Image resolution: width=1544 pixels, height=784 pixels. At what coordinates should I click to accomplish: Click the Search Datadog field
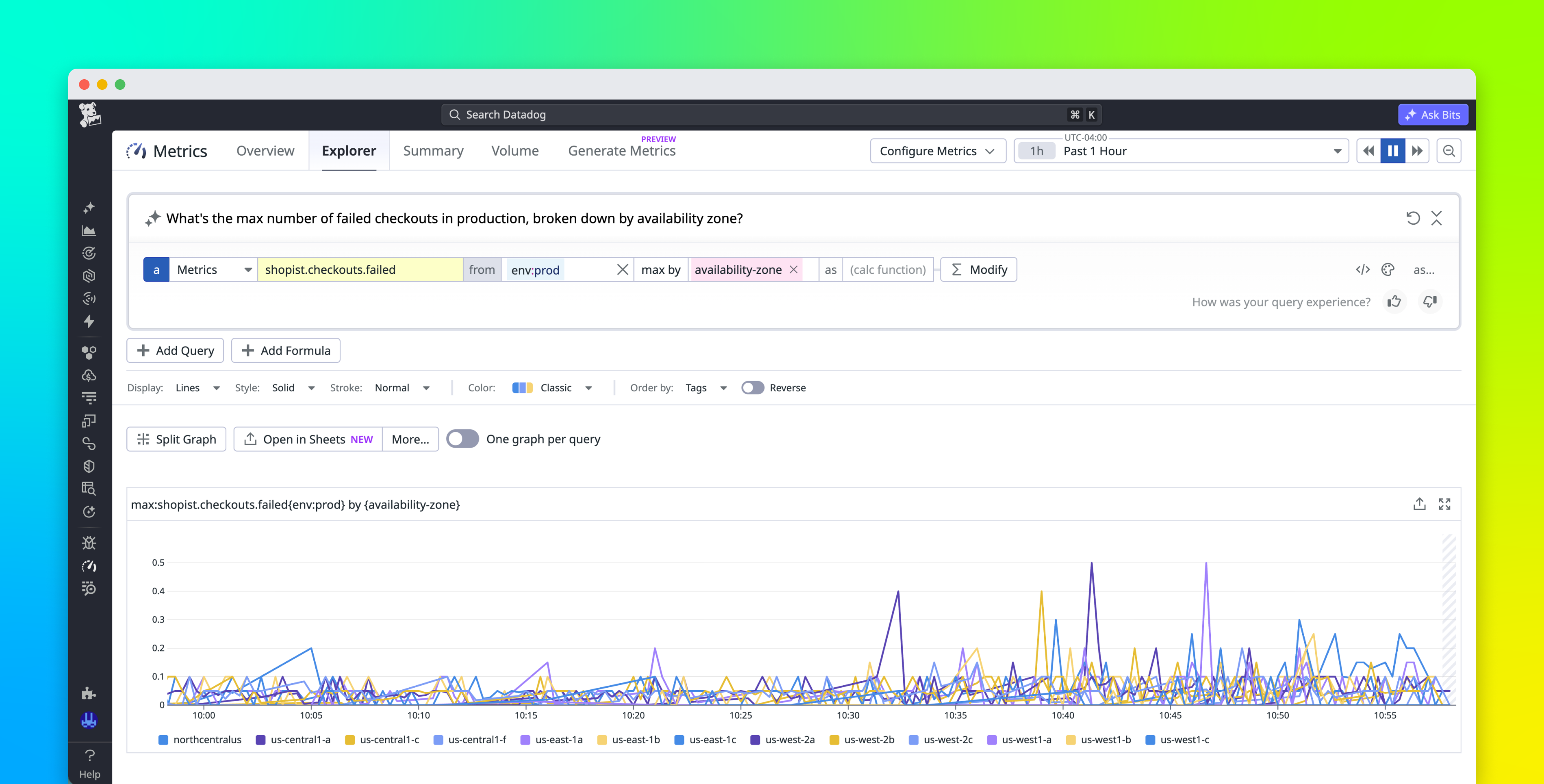tap(772, 115)
